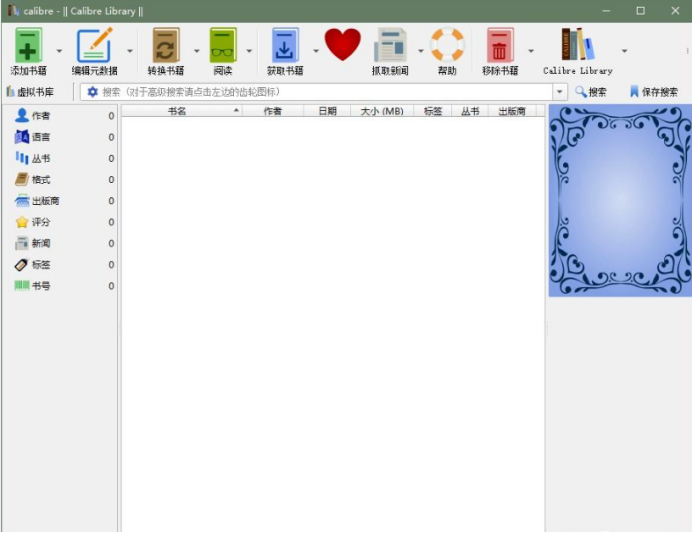692x533 pixels.
Task: Click the 虚拟书库 (Virtual library) button
Action: click(30, 92)
